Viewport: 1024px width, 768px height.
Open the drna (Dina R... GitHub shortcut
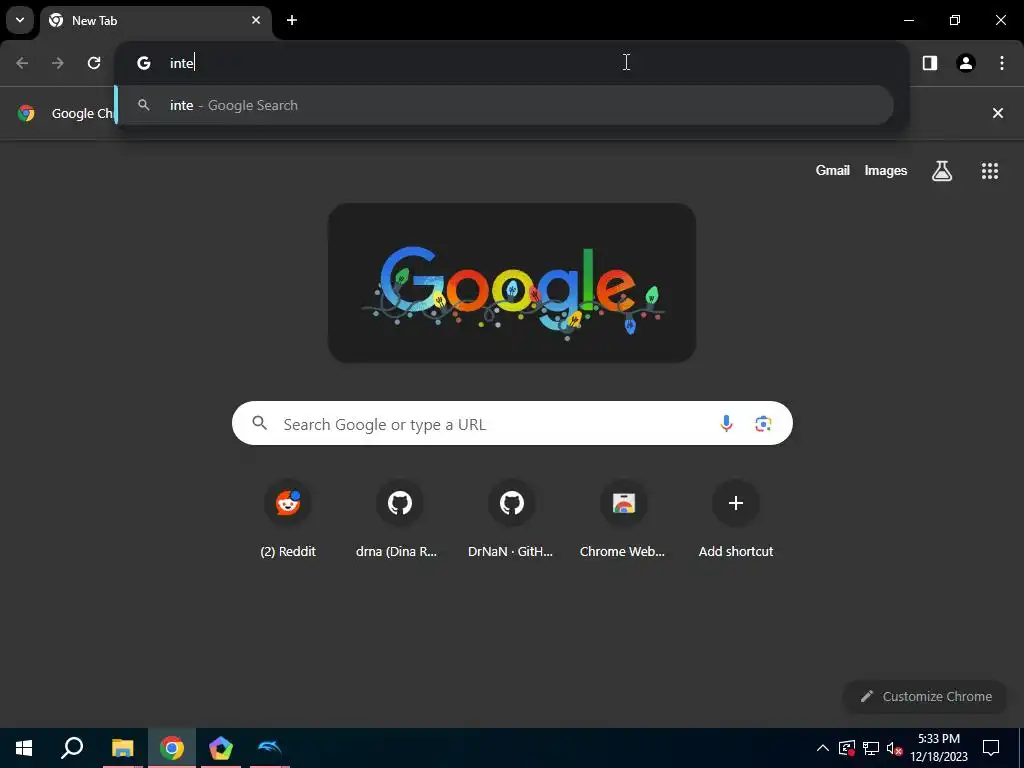tap(400, 520)
